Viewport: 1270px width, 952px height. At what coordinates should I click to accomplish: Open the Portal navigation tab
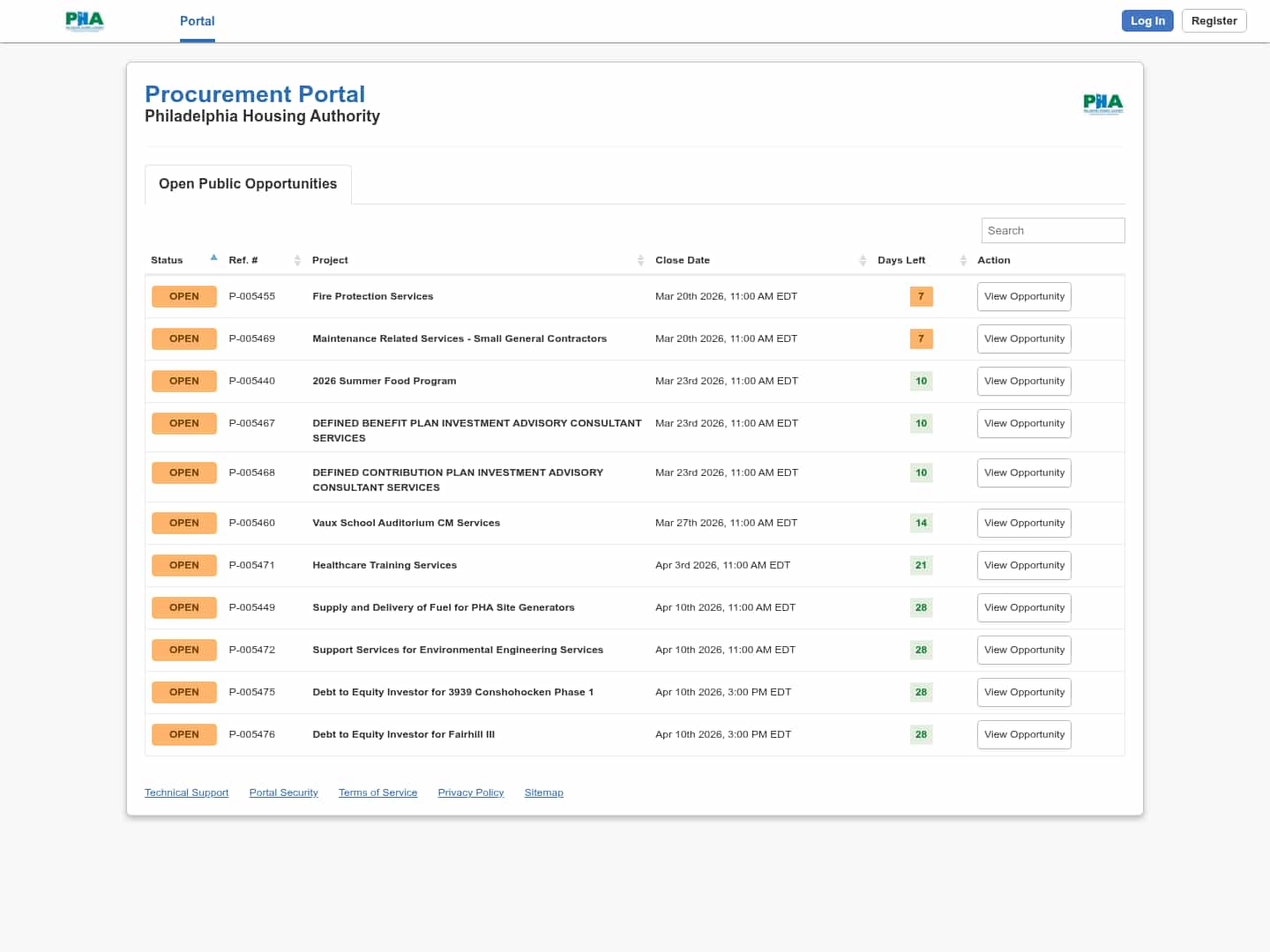pyautogui.click(x=197, y=21)
